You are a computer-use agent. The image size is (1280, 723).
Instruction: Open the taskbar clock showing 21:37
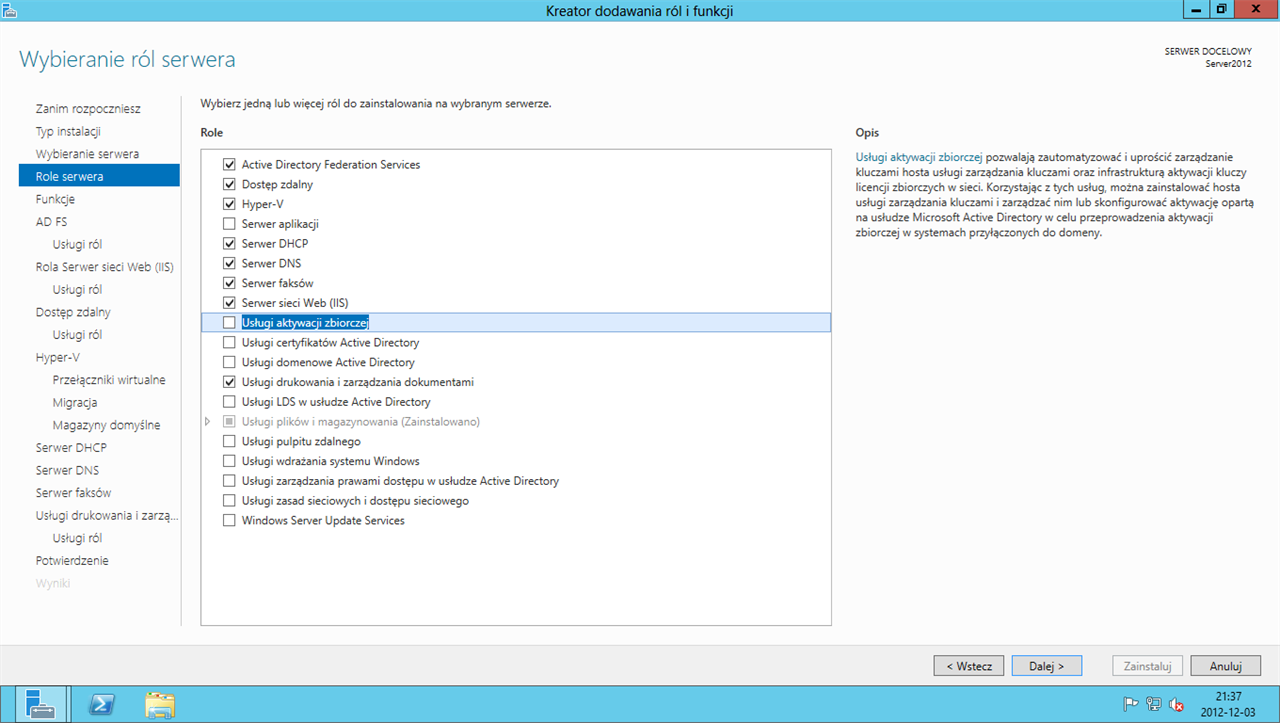(1229, 703)
